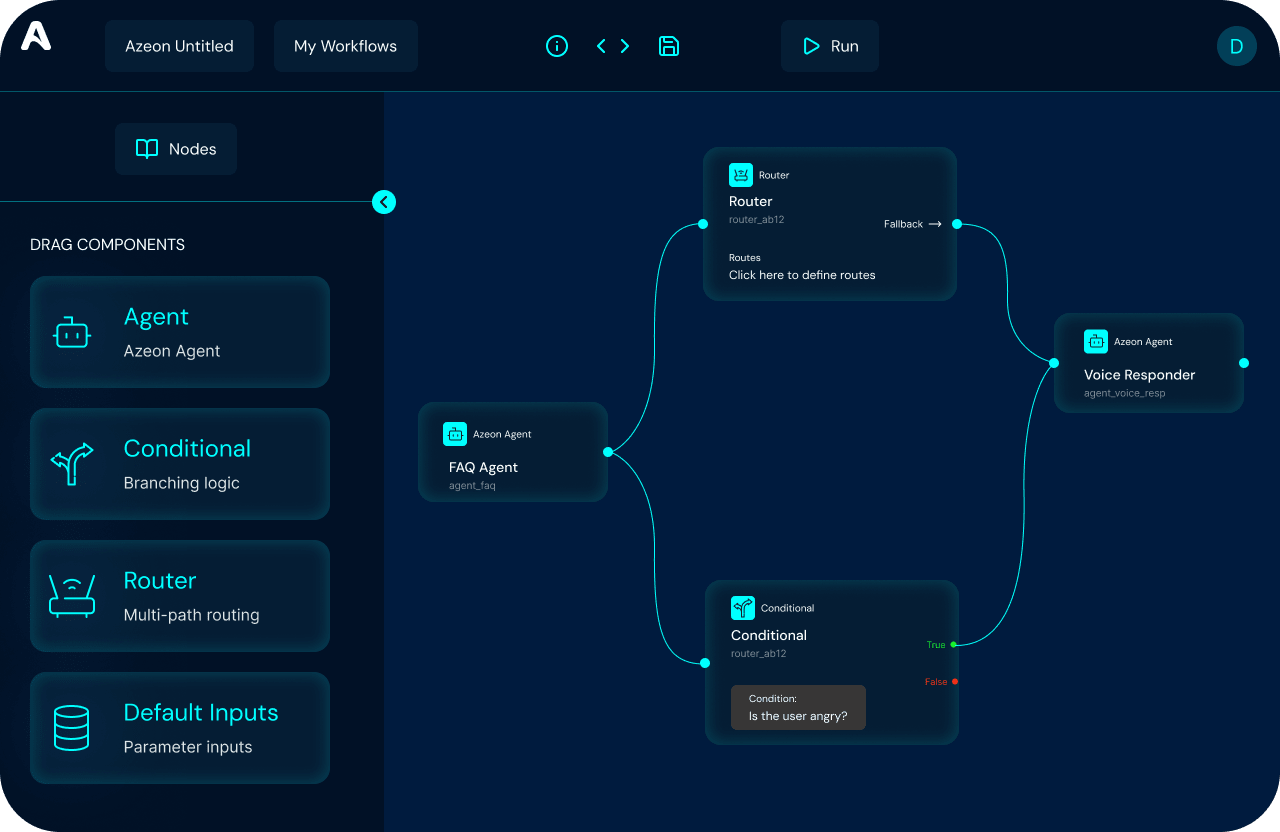Open the info icon in the toolbar
Image resolution: width=1280 pixels, height=832 pixels.
(557, 46)
